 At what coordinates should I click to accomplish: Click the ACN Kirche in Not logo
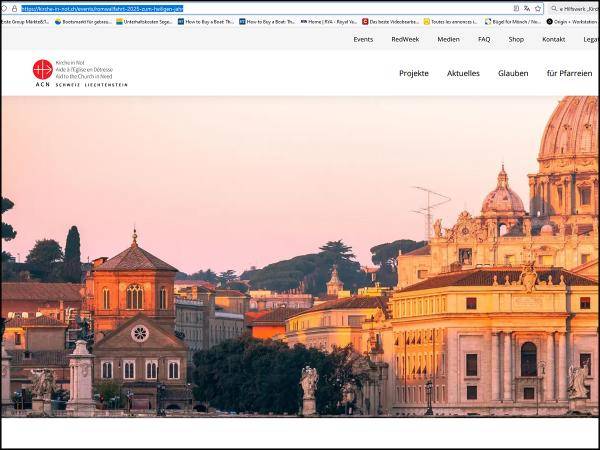pyautogui.click(x=80, y=73)
